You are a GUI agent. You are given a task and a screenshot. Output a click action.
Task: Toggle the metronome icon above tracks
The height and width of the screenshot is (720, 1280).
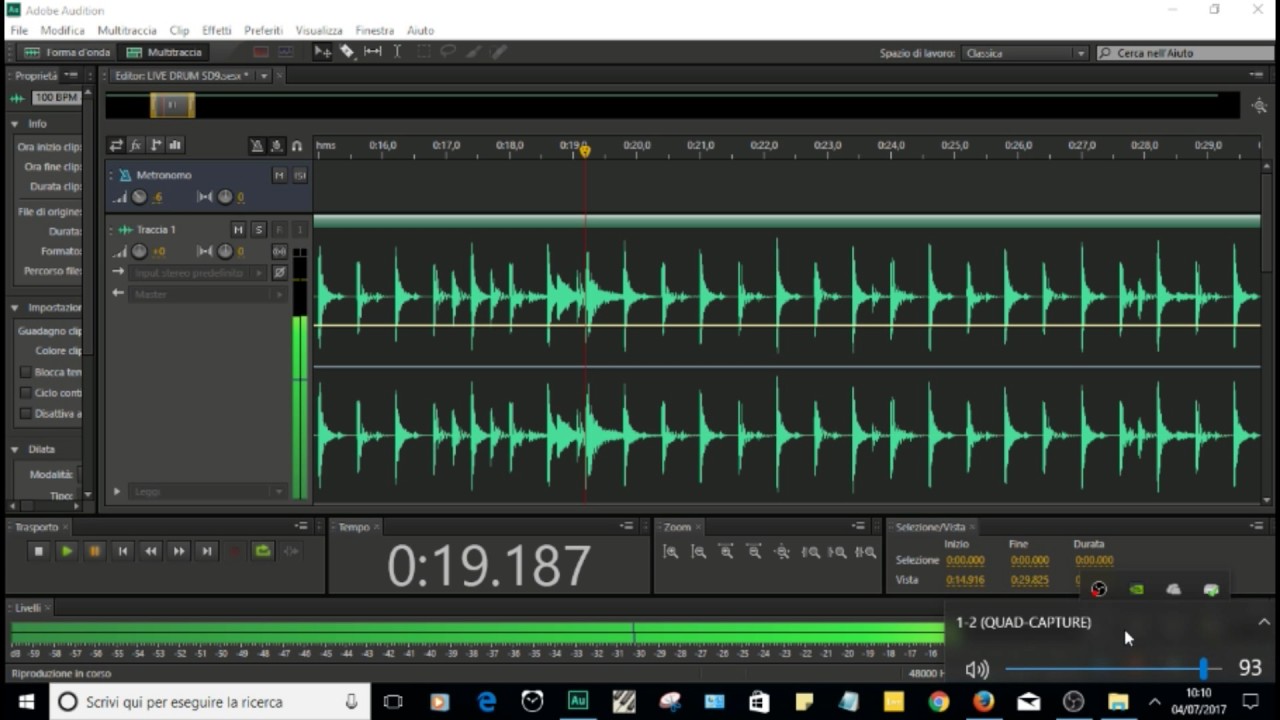pos(257,146)
